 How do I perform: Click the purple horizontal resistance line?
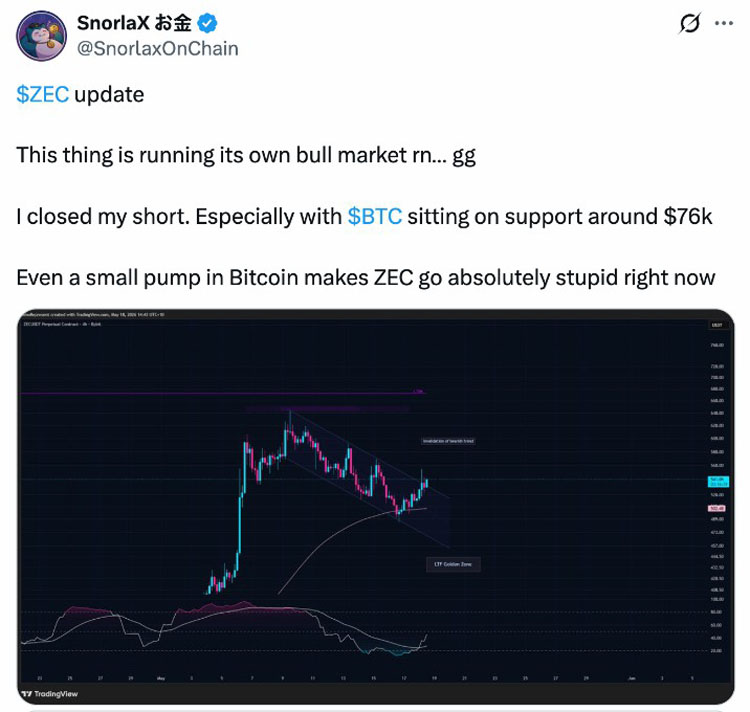click(220, 393)
